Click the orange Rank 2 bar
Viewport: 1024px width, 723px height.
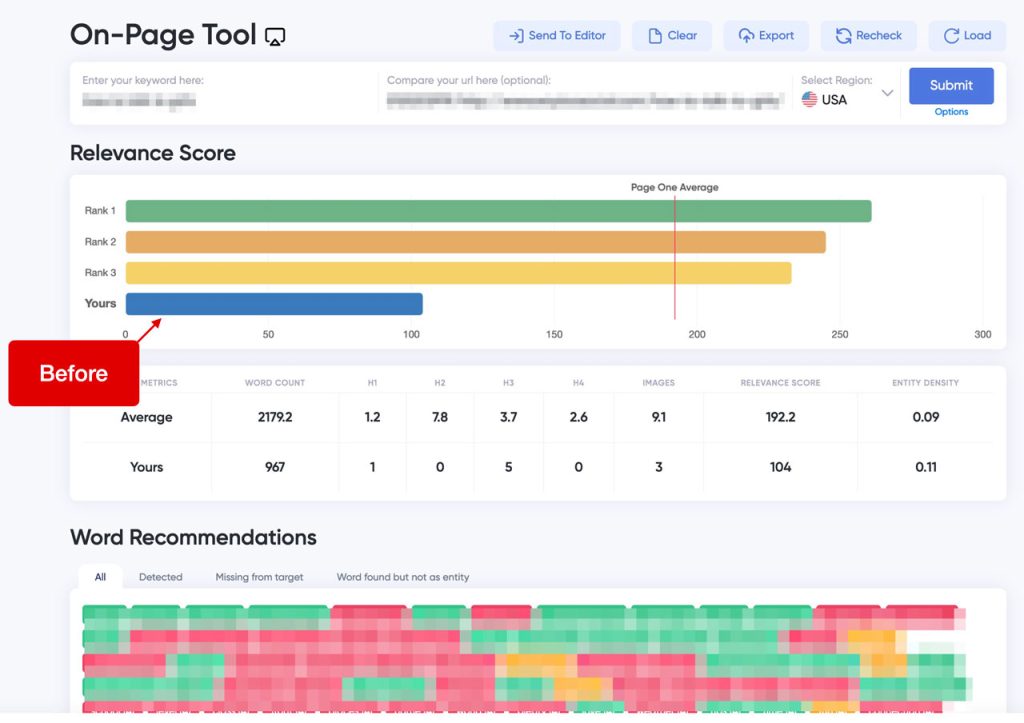tap(475, 242)
